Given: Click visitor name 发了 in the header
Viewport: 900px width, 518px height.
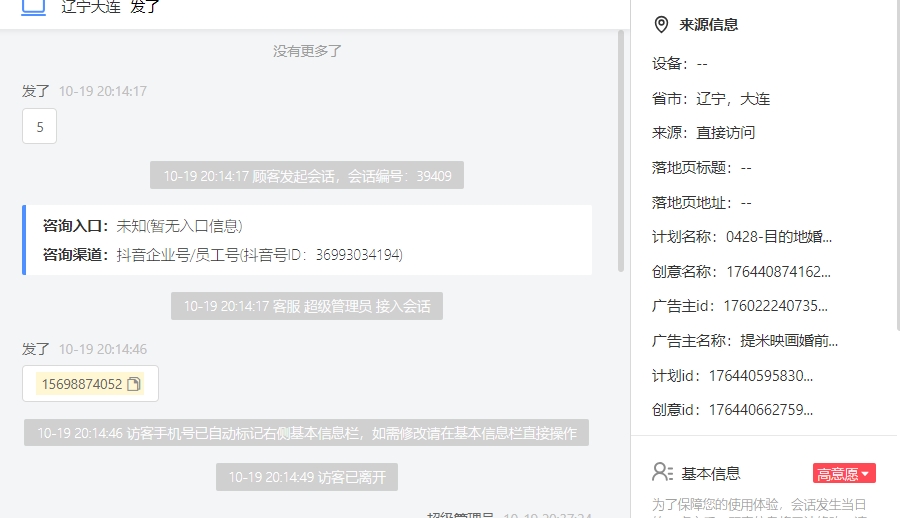Looking at the screenshot, I should 144,7.
